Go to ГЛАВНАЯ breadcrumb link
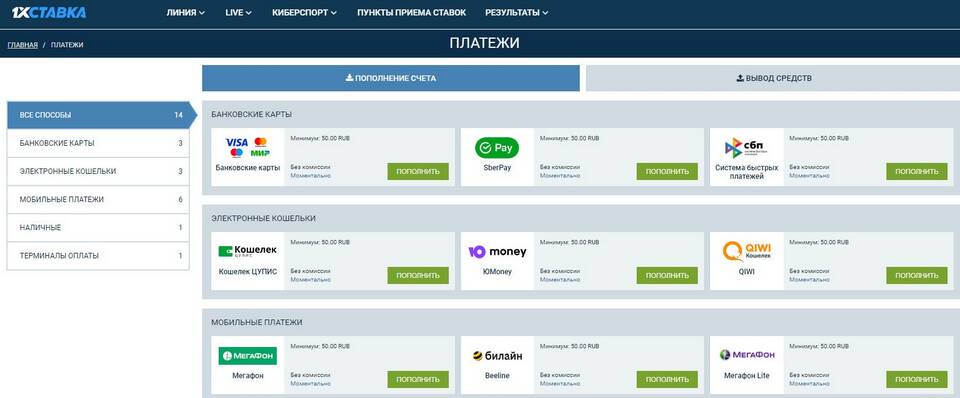The height and width of the screenshot is (398, 960). coord(23,45)
